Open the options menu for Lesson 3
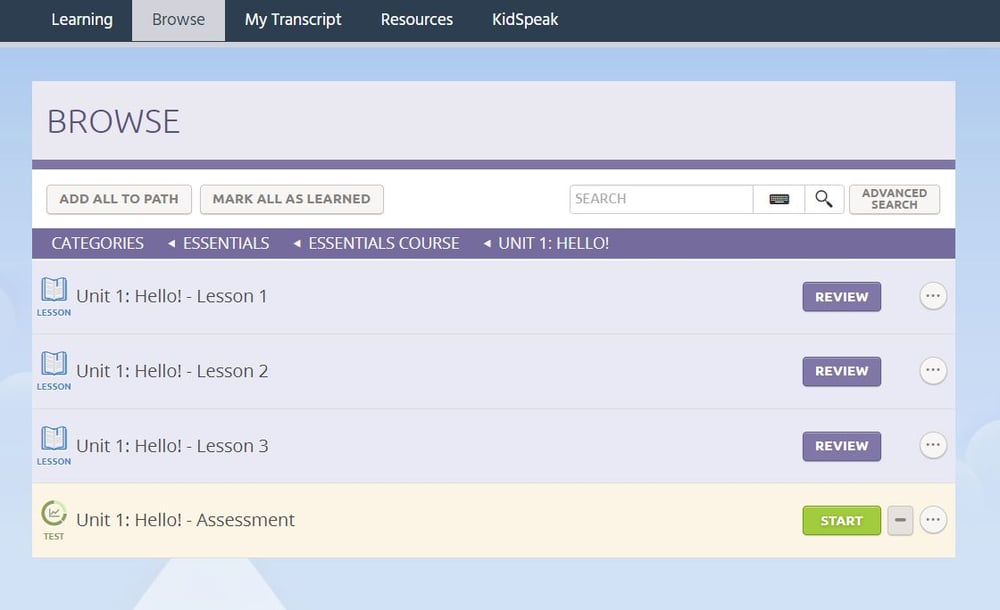 coord(932,445)
